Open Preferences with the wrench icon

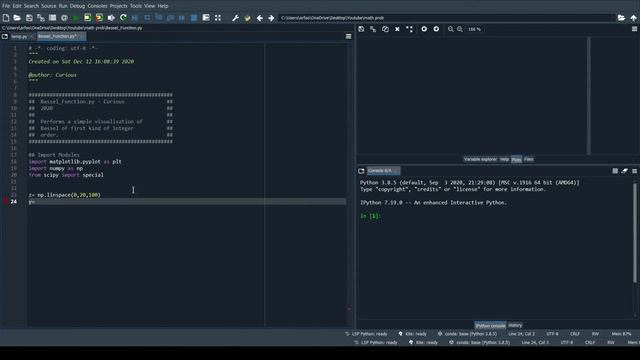click(x=236, y=18)
